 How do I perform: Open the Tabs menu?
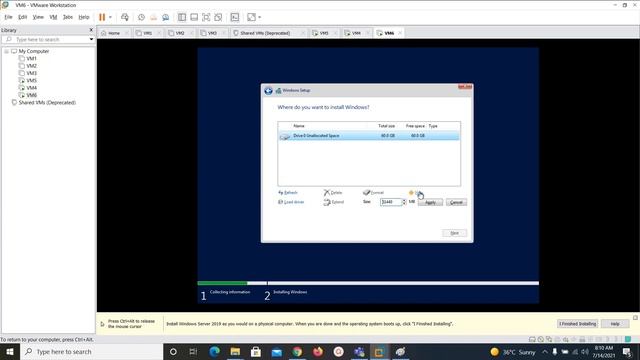click(68, 17)
